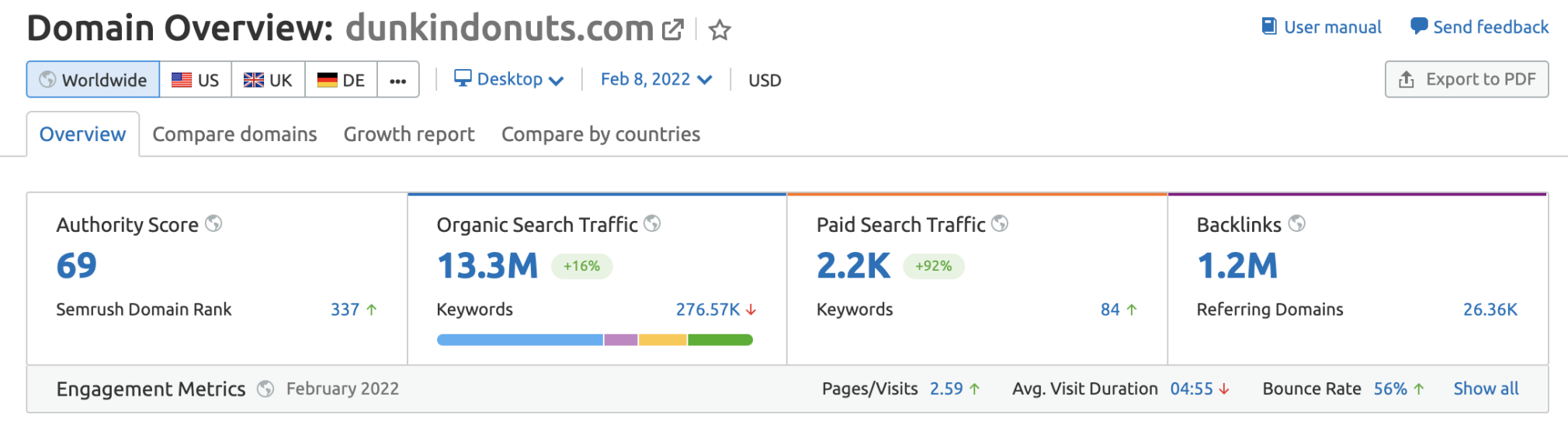This screenshot has height=432, width=1568.
Task: Click globe icon beside Backlinks
Action: [1296, 224]
